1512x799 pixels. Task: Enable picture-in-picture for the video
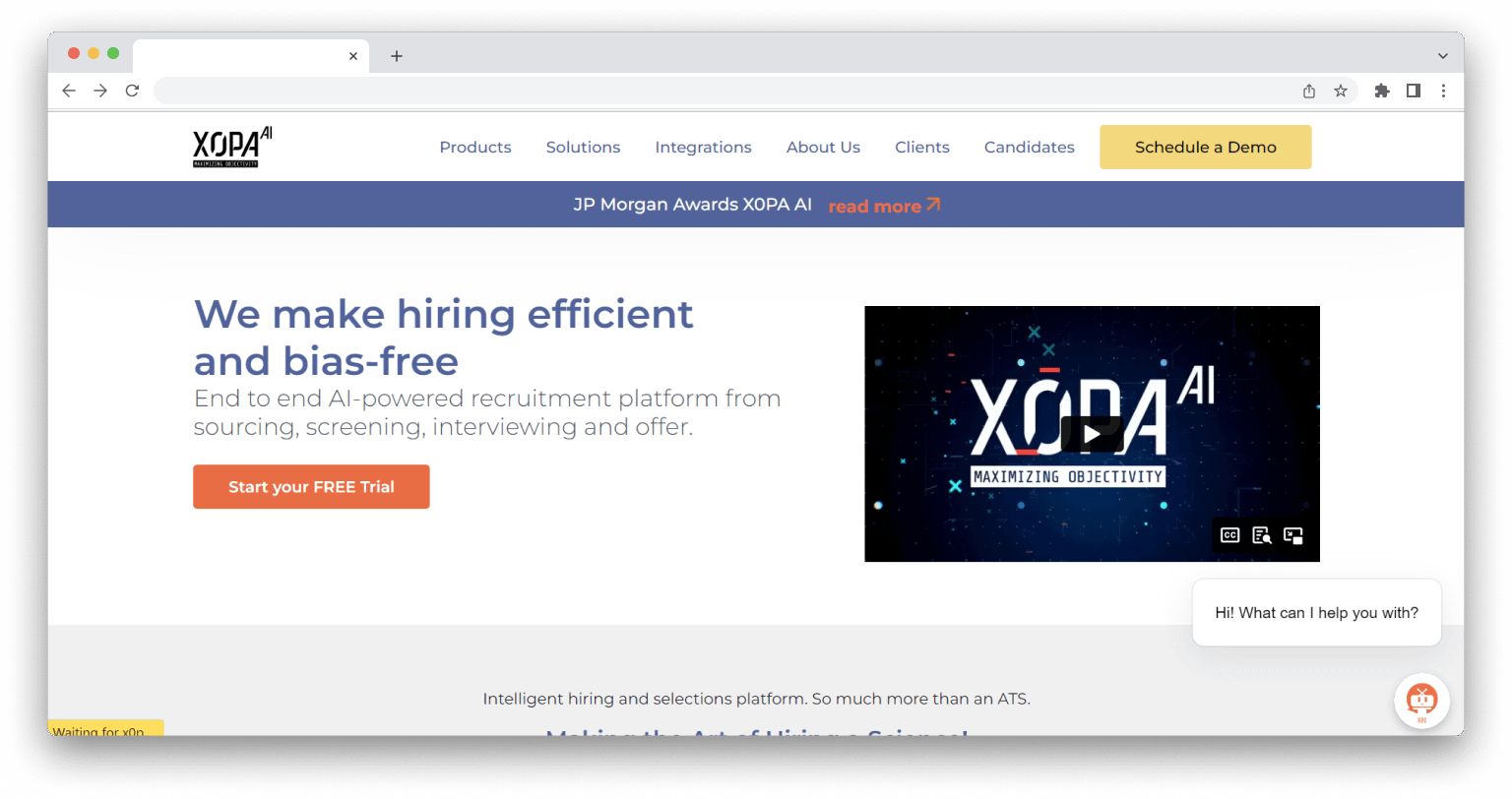(1293, 535)
